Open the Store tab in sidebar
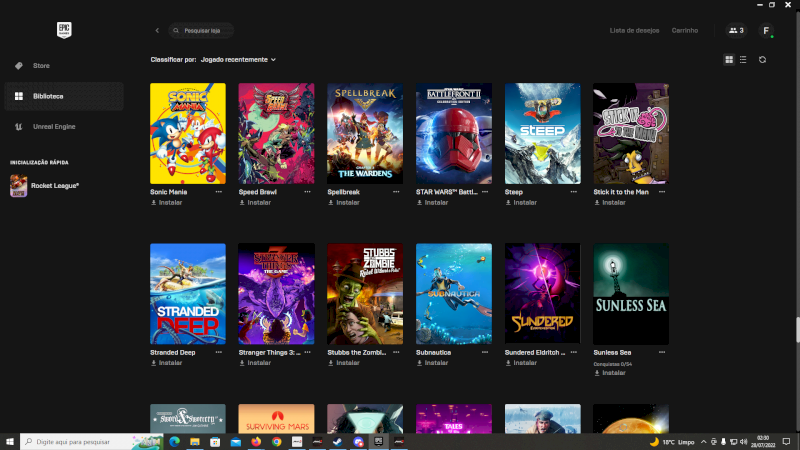Screen dimensions: 800x450 [x=40, y=66]
